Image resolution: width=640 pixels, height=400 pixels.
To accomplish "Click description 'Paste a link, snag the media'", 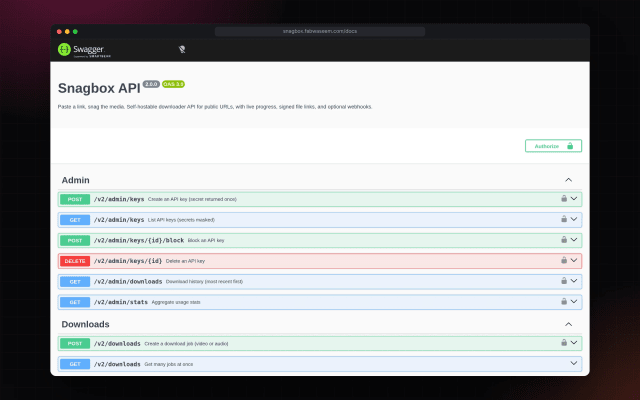I will [215, 107].
